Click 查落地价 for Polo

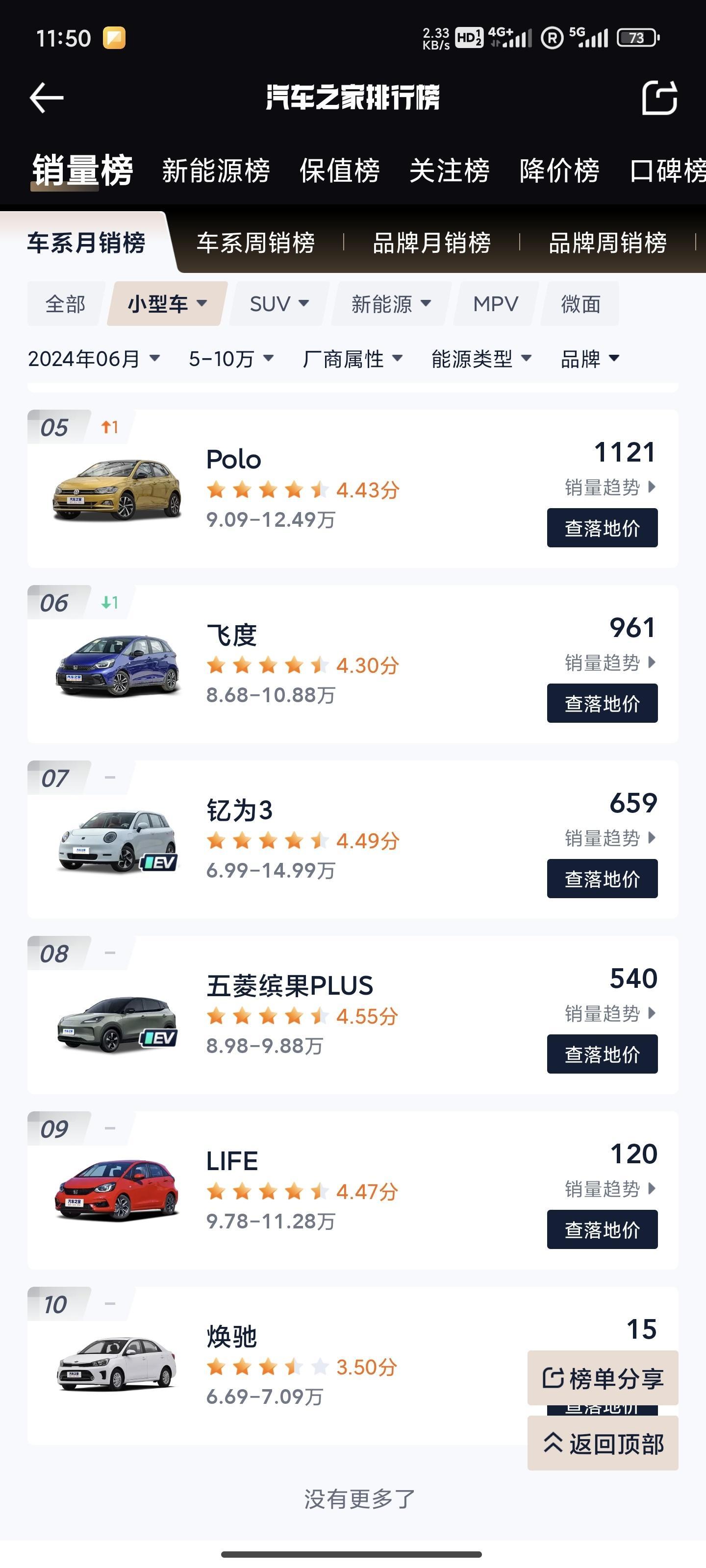coord(602,528)
